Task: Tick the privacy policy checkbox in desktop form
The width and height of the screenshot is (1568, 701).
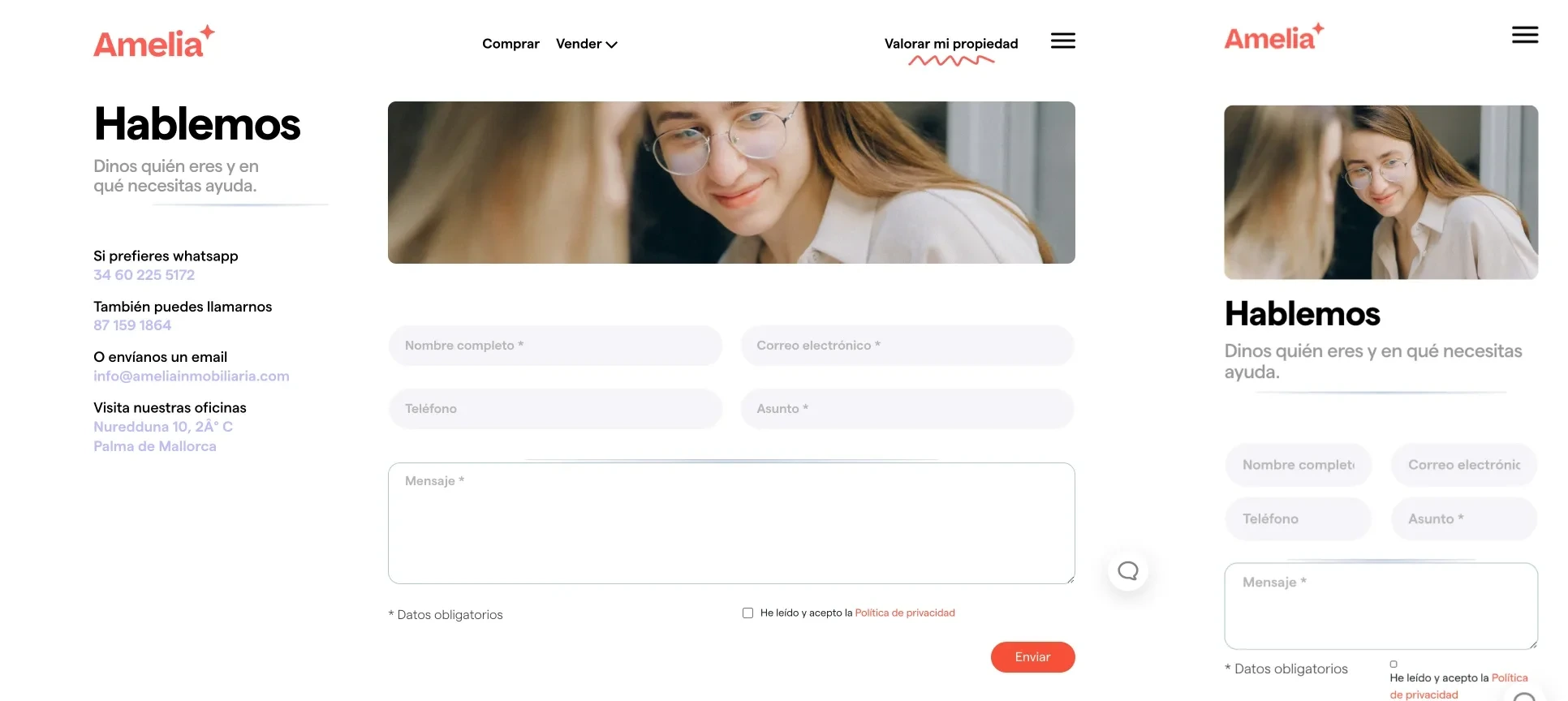Action: tap(747, 613)
